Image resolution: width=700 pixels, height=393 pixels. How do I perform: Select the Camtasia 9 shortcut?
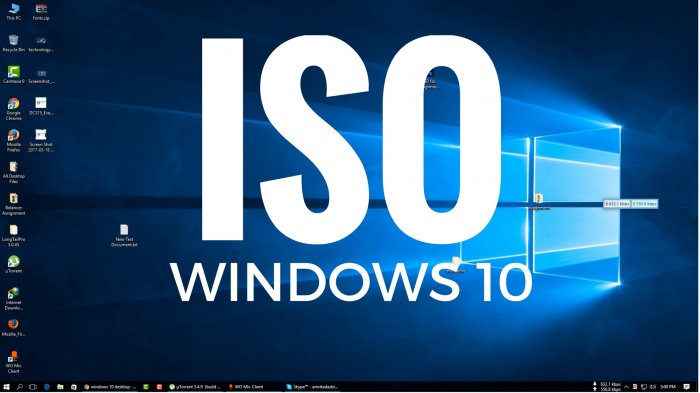point(13,75)
